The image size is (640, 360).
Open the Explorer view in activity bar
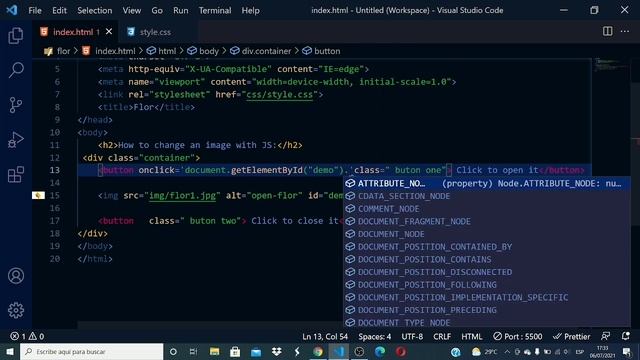[16, 36]
